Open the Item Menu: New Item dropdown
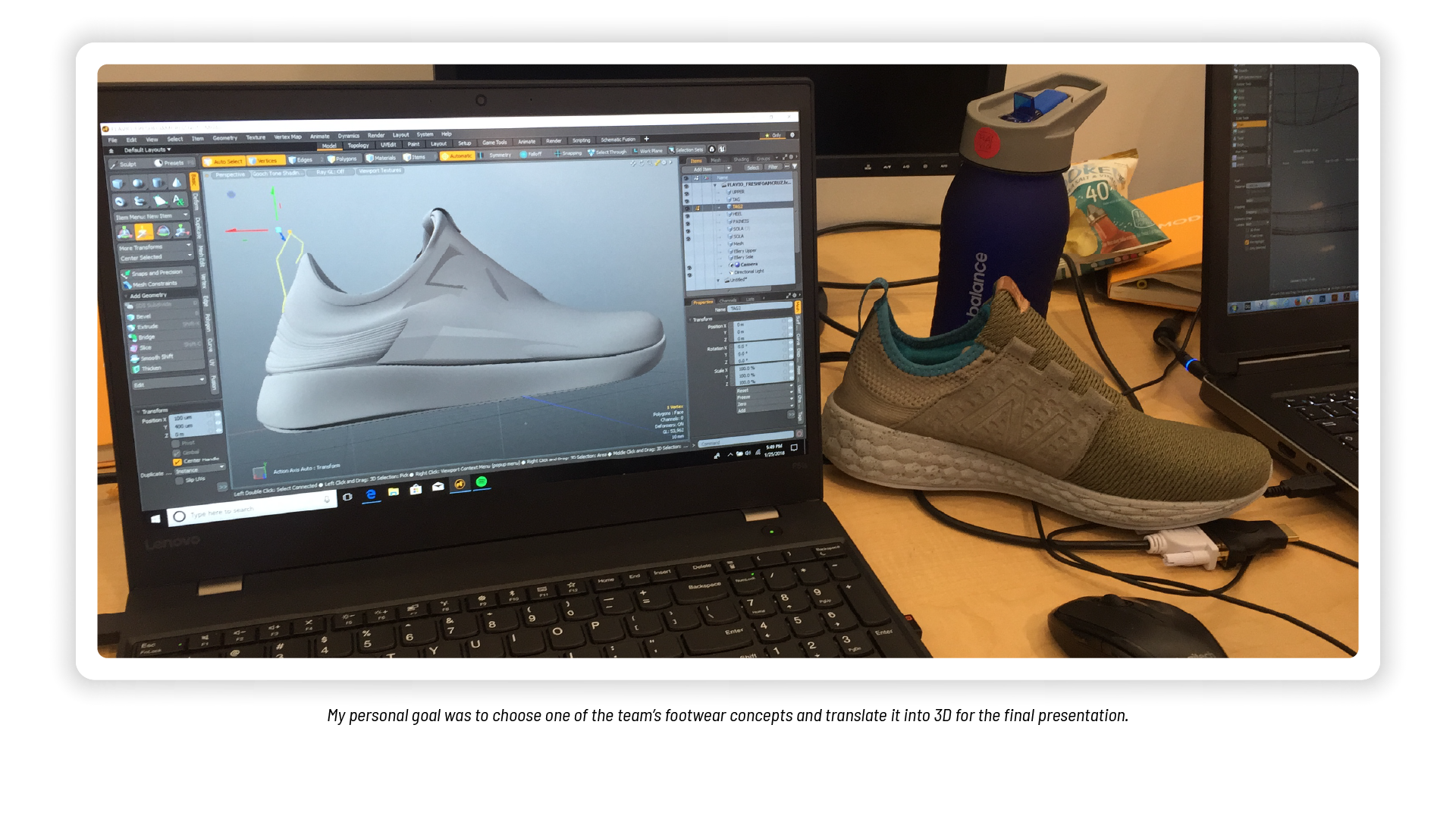This screenshot has height=819, width=1456. pyautogui.click(x=152, y=217)
